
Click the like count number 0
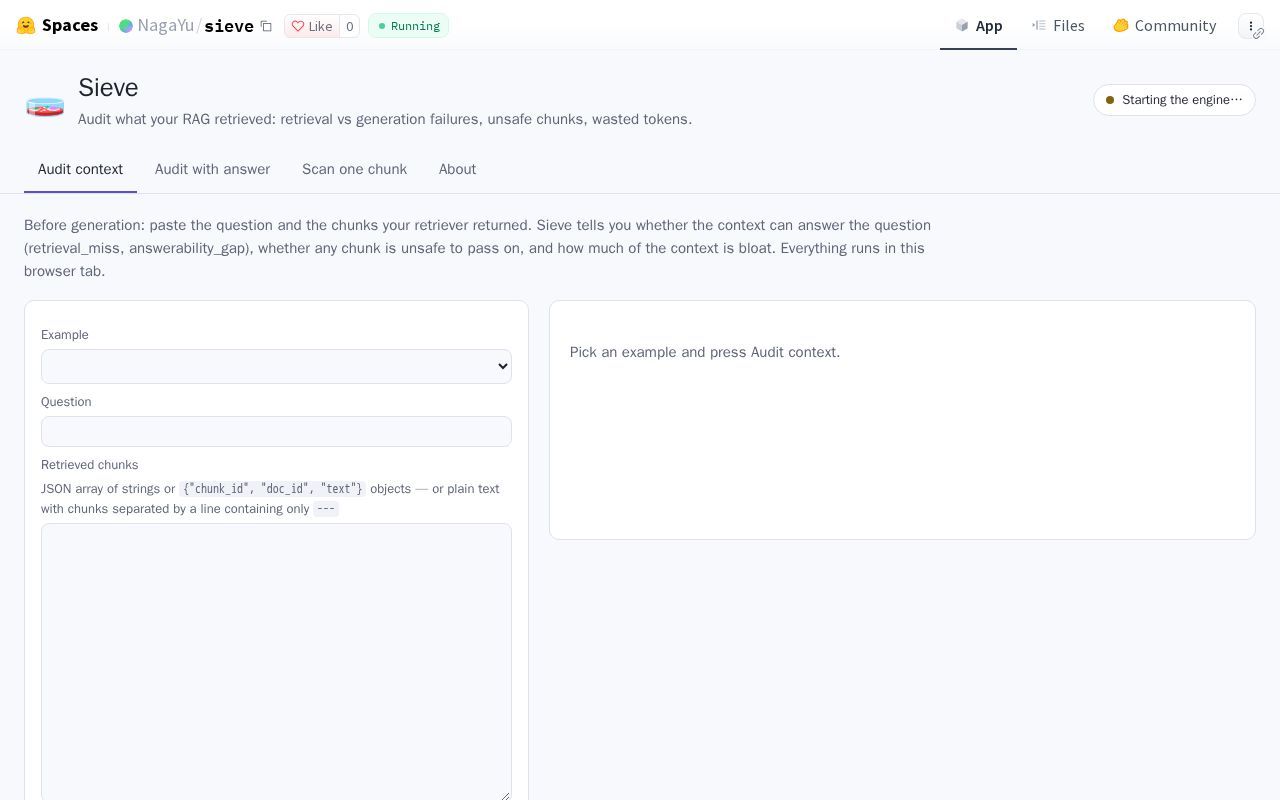pyautogui.click(x=349, y=26)
